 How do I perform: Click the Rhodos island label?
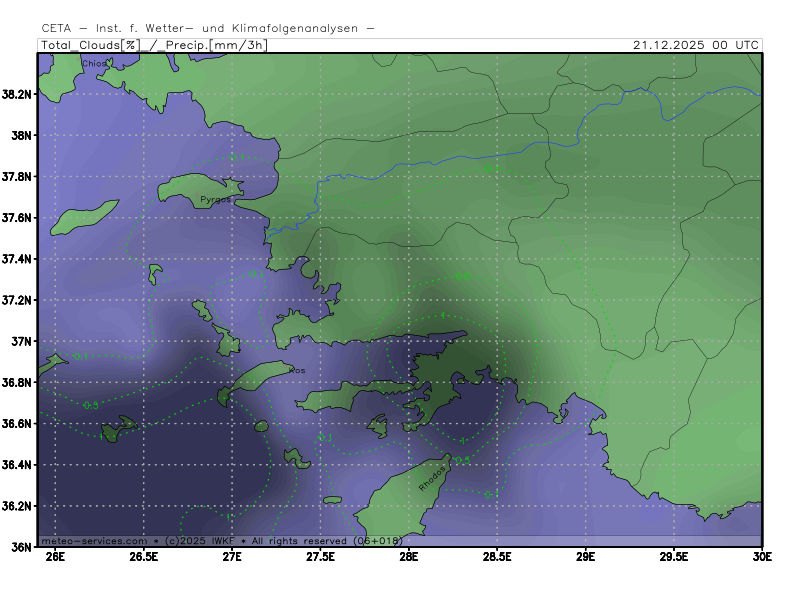[432, 477]
